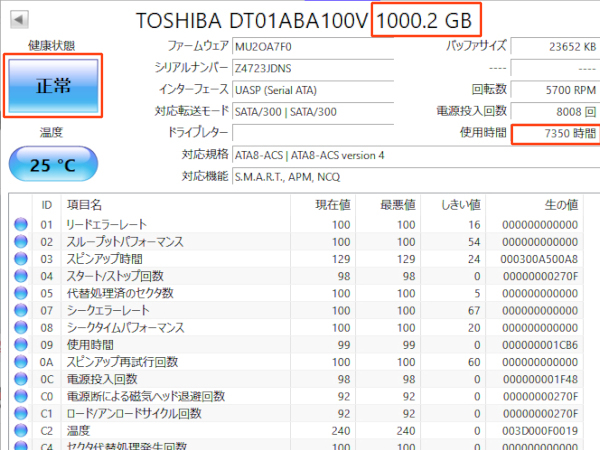Viewport: 600px width, 450px height.
Task: Click the serial number field Z4723JDNS
Action: [x=313, y=68]
